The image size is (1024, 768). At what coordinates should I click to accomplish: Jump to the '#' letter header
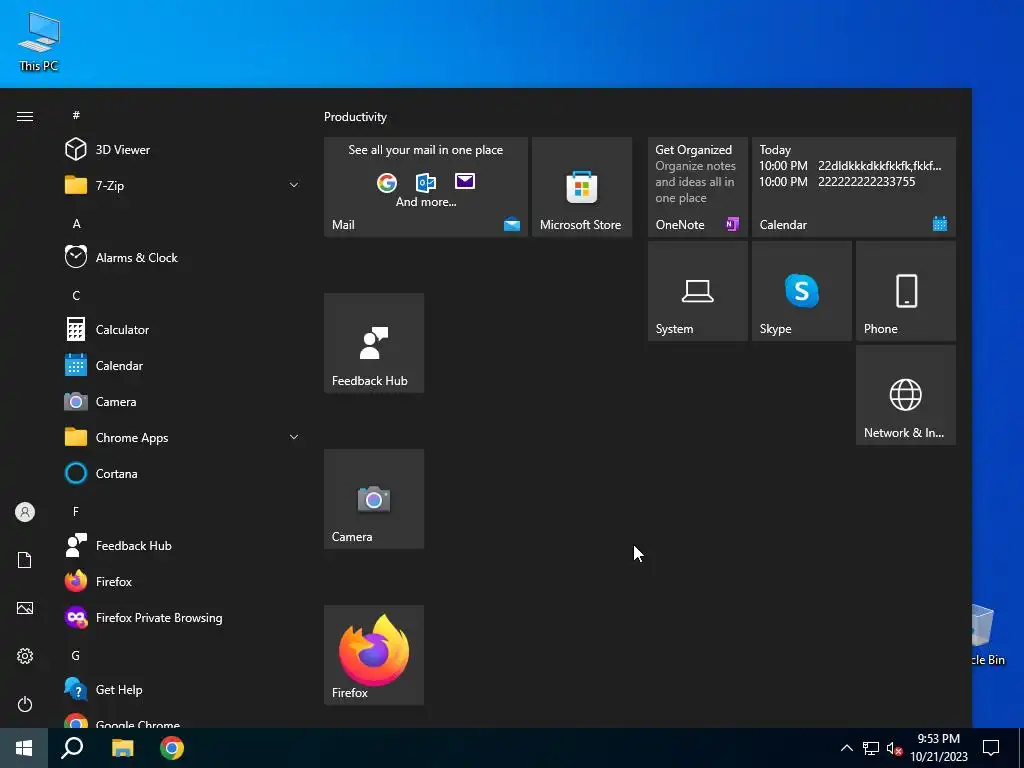76,115
